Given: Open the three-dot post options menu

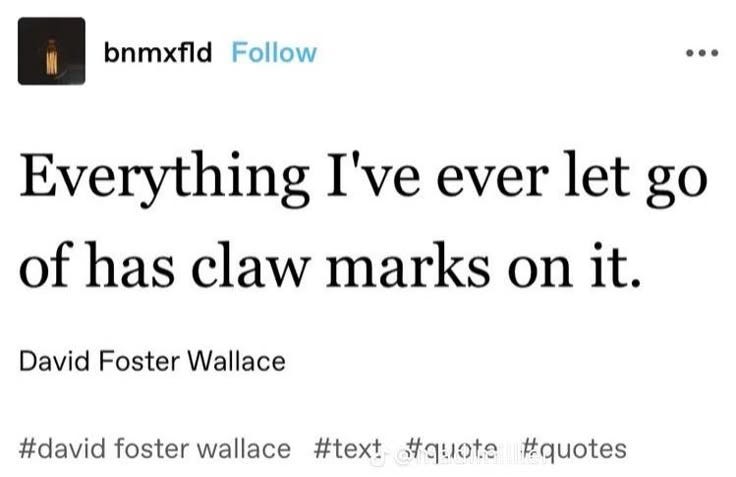Looking at the screenshot, I should tap(702, 53).
